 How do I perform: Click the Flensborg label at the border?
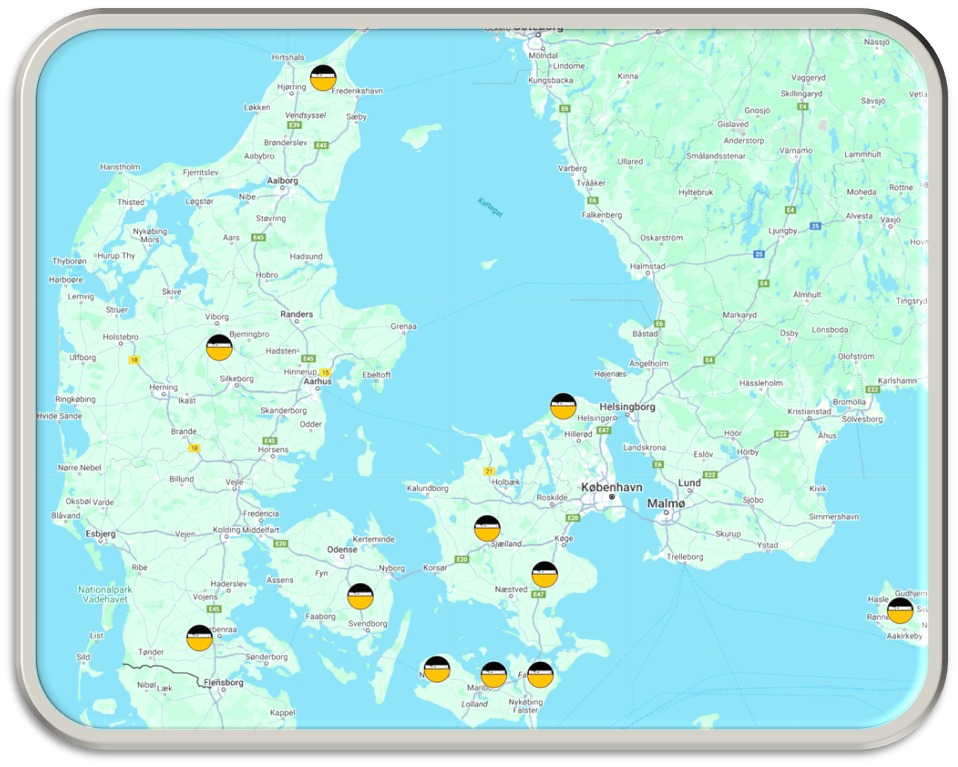point(223,683)
